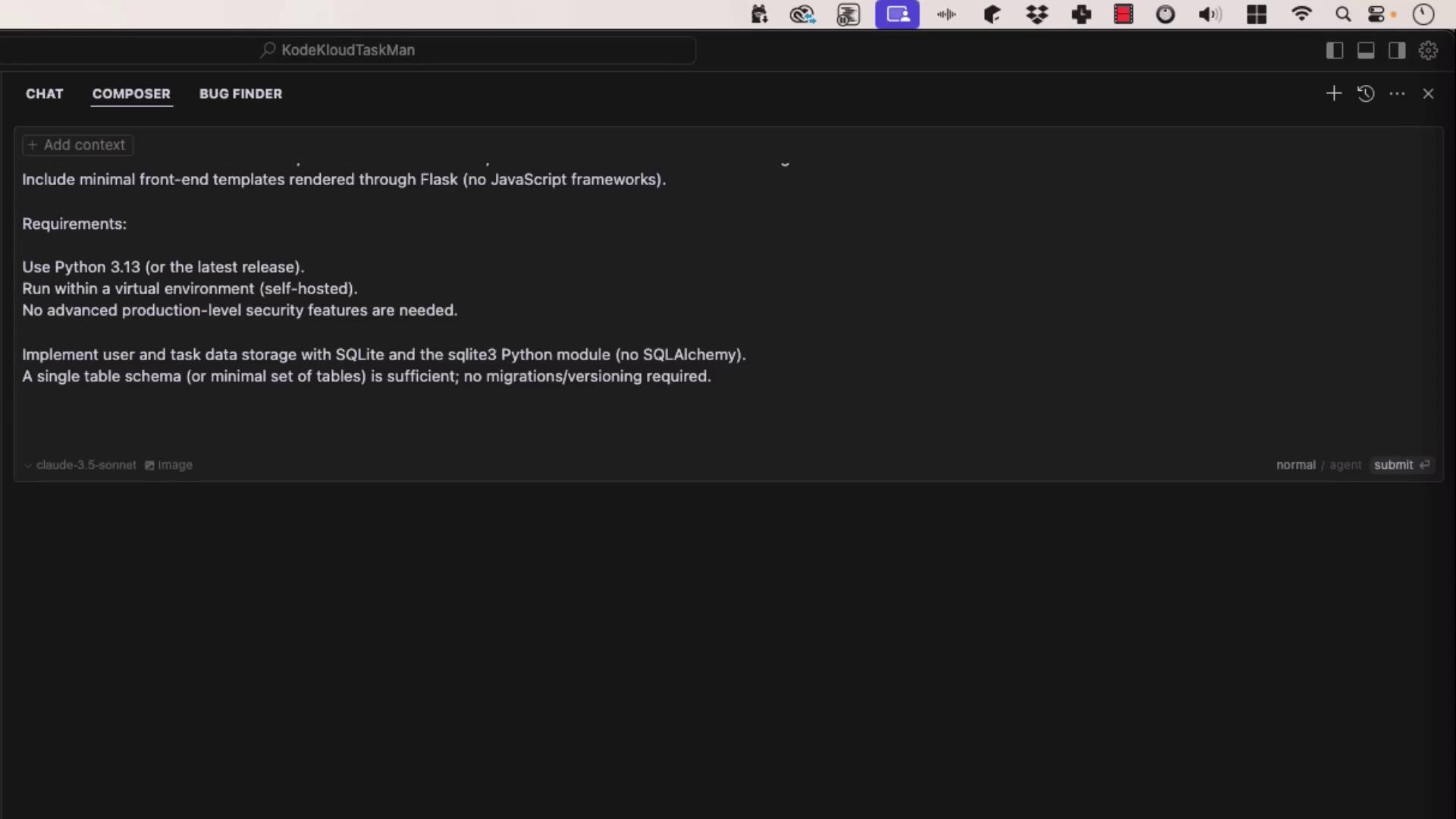Toggle the right secondary sidebar

(1397, 50)
